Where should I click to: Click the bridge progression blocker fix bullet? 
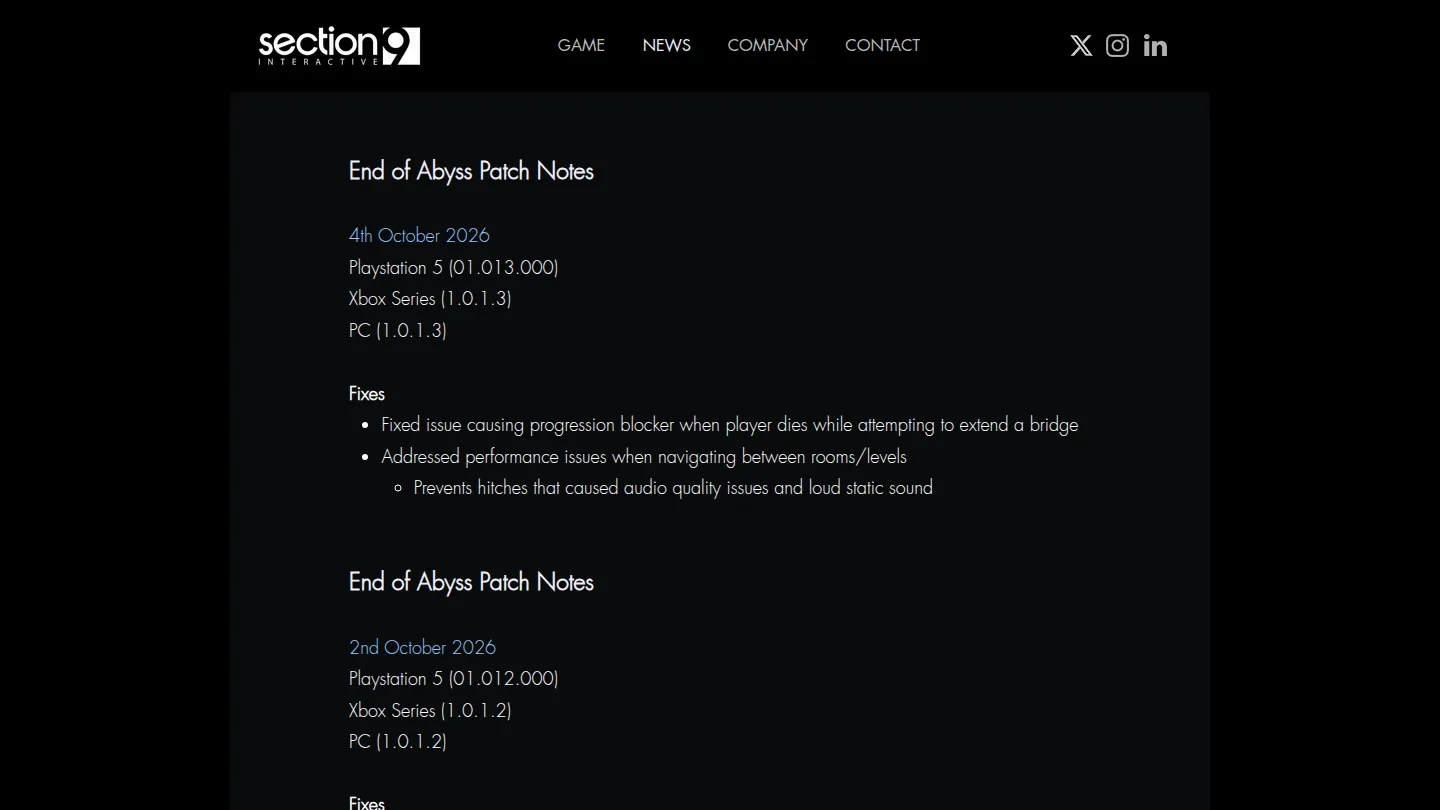tap(730, 425)
